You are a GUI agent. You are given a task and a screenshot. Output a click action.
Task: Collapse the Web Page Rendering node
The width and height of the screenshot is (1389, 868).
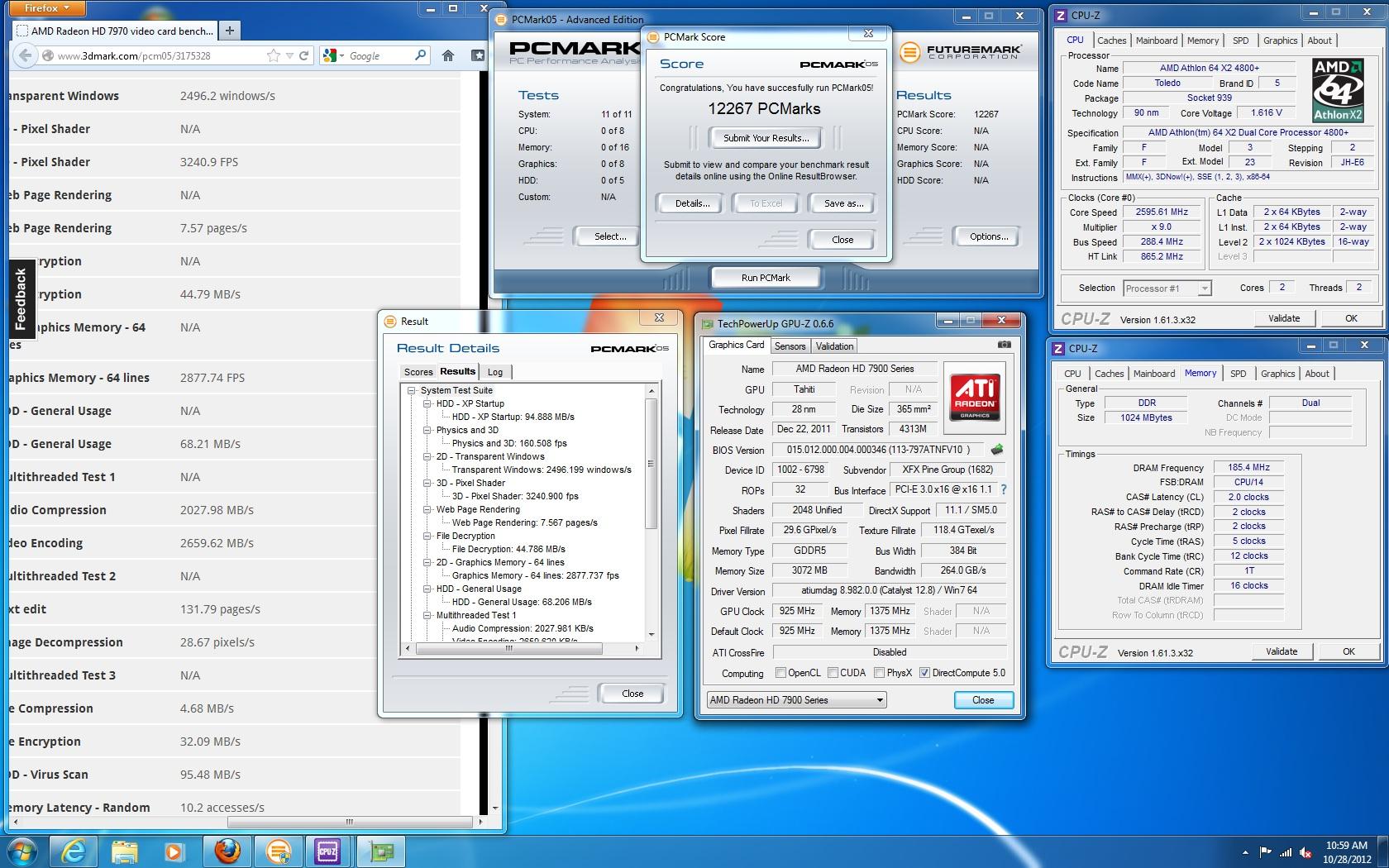click(427, 509)
